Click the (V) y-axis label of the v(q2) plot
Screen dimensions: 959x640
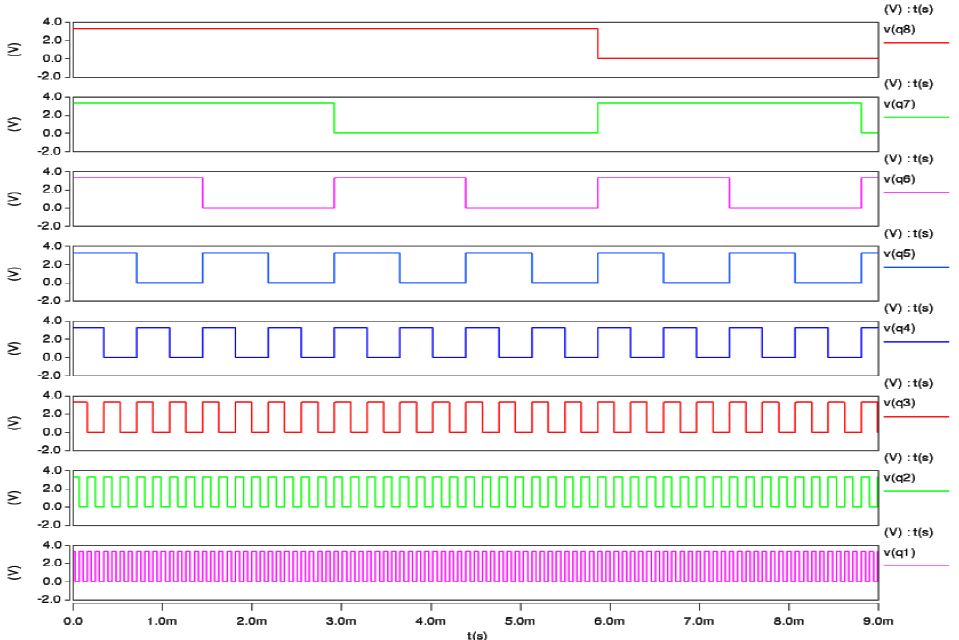(13, 497)
